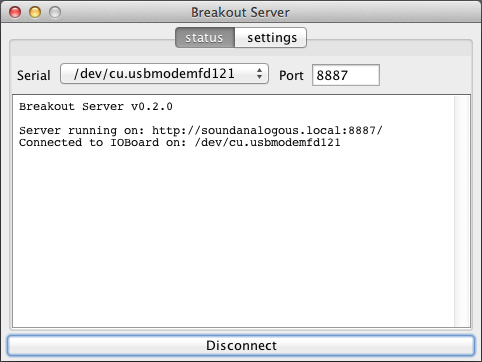Click empty area of the log console
This screenshot has width=482, height=362.
click(x=233, y=233)
